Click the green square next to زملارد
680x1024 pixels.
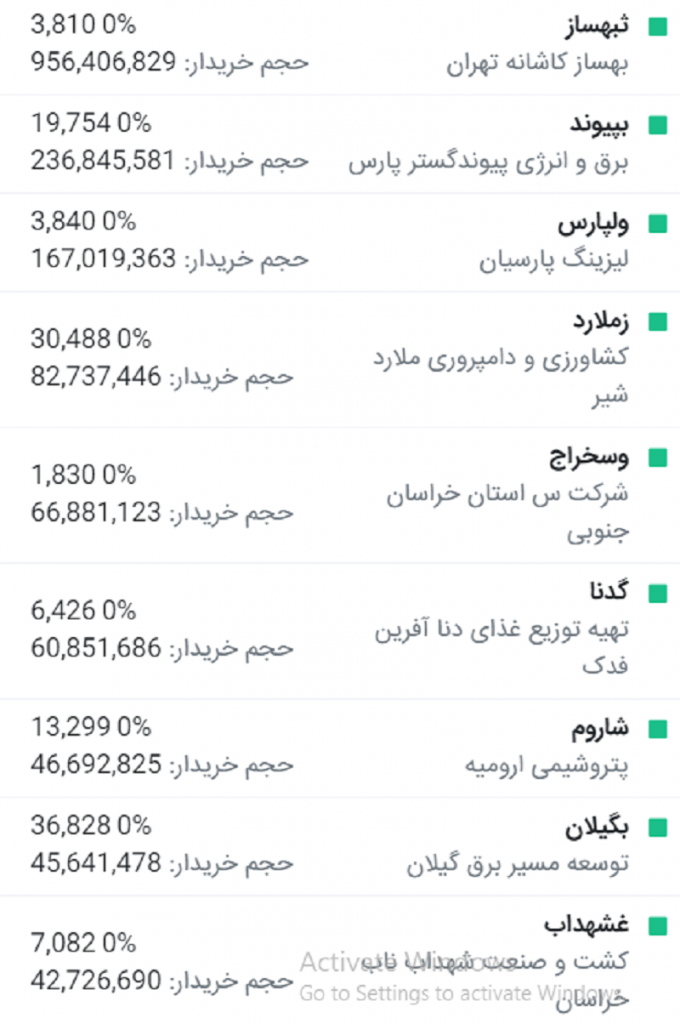click(x=657, y=322)
